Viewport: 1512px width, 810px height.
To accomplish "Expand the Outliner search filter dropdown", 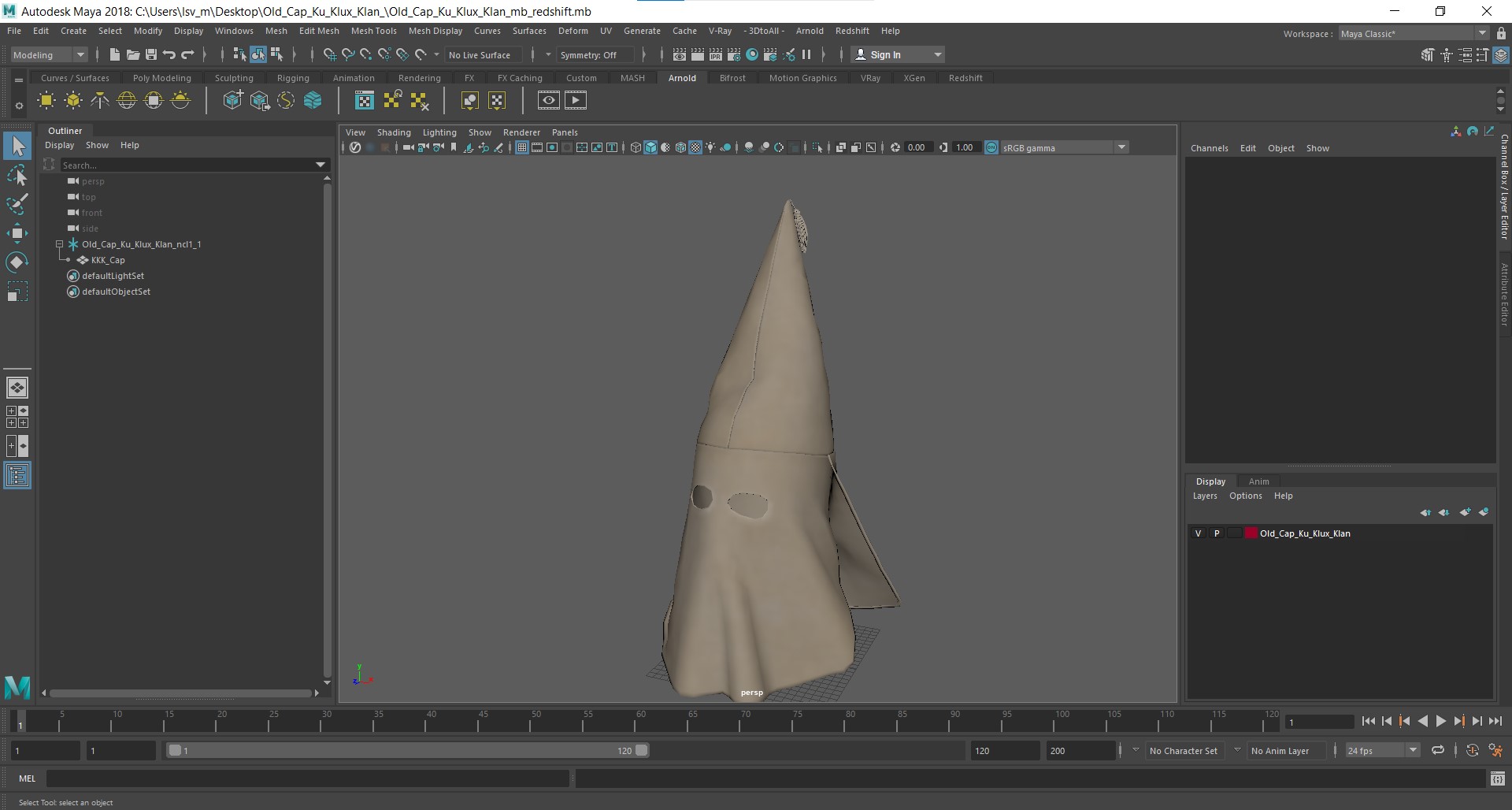I will coord(321,165).
